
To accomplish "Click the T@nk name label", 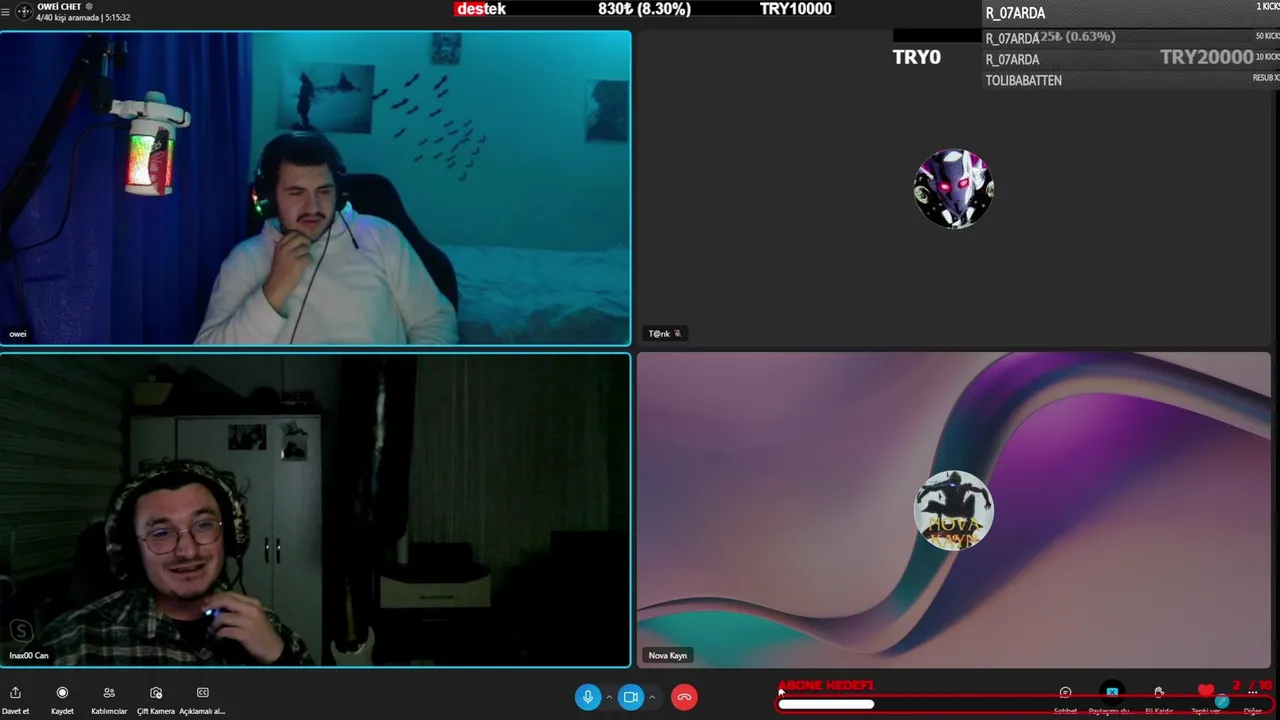I will pos(664,334).
